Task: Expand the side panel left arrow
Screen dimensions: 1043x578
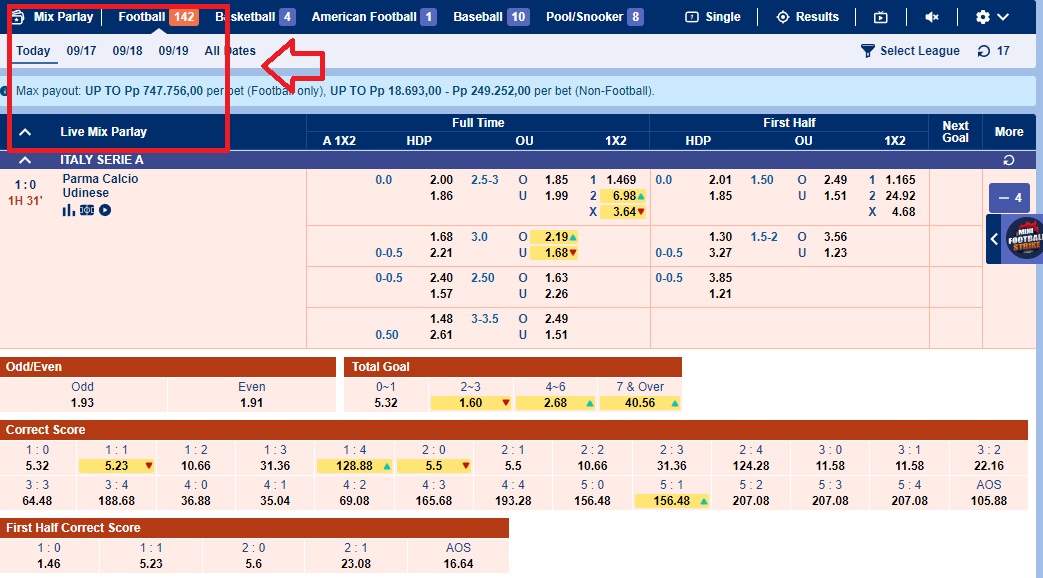Action: coord(994,239)
